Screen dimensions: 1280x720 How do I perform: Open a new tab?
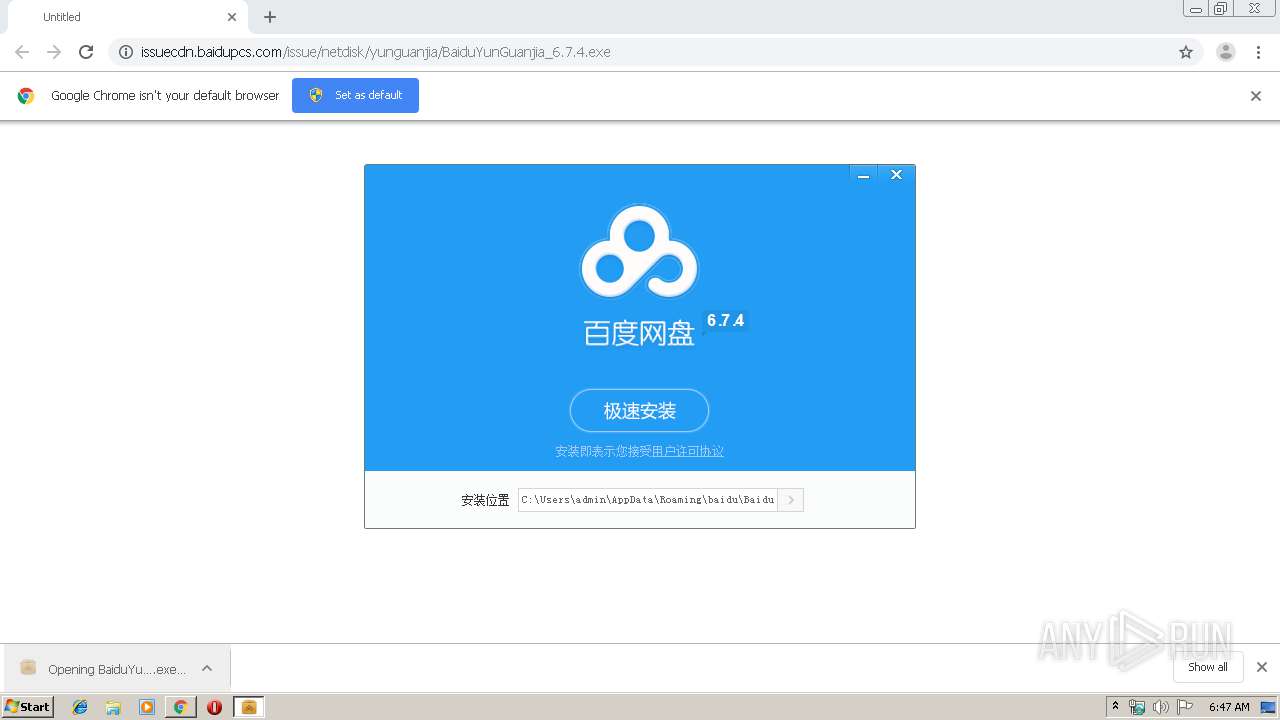[270, 17]
